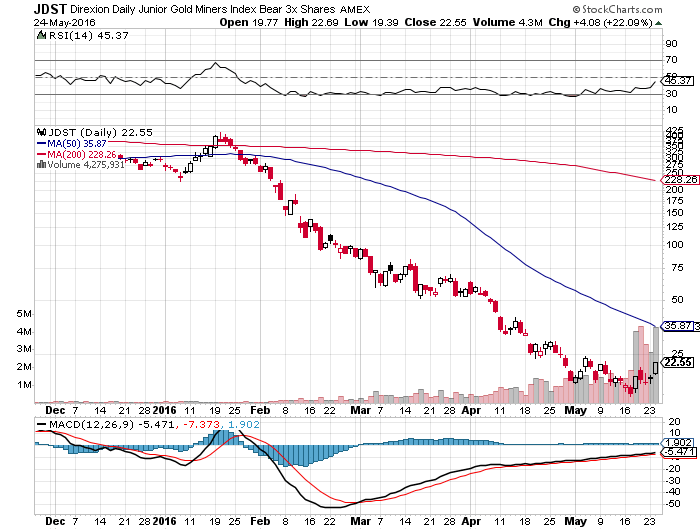This screenshot has width=700, height=530.
Task: Click the volume bars icon in the legend
Action: [x=41, y=165]
